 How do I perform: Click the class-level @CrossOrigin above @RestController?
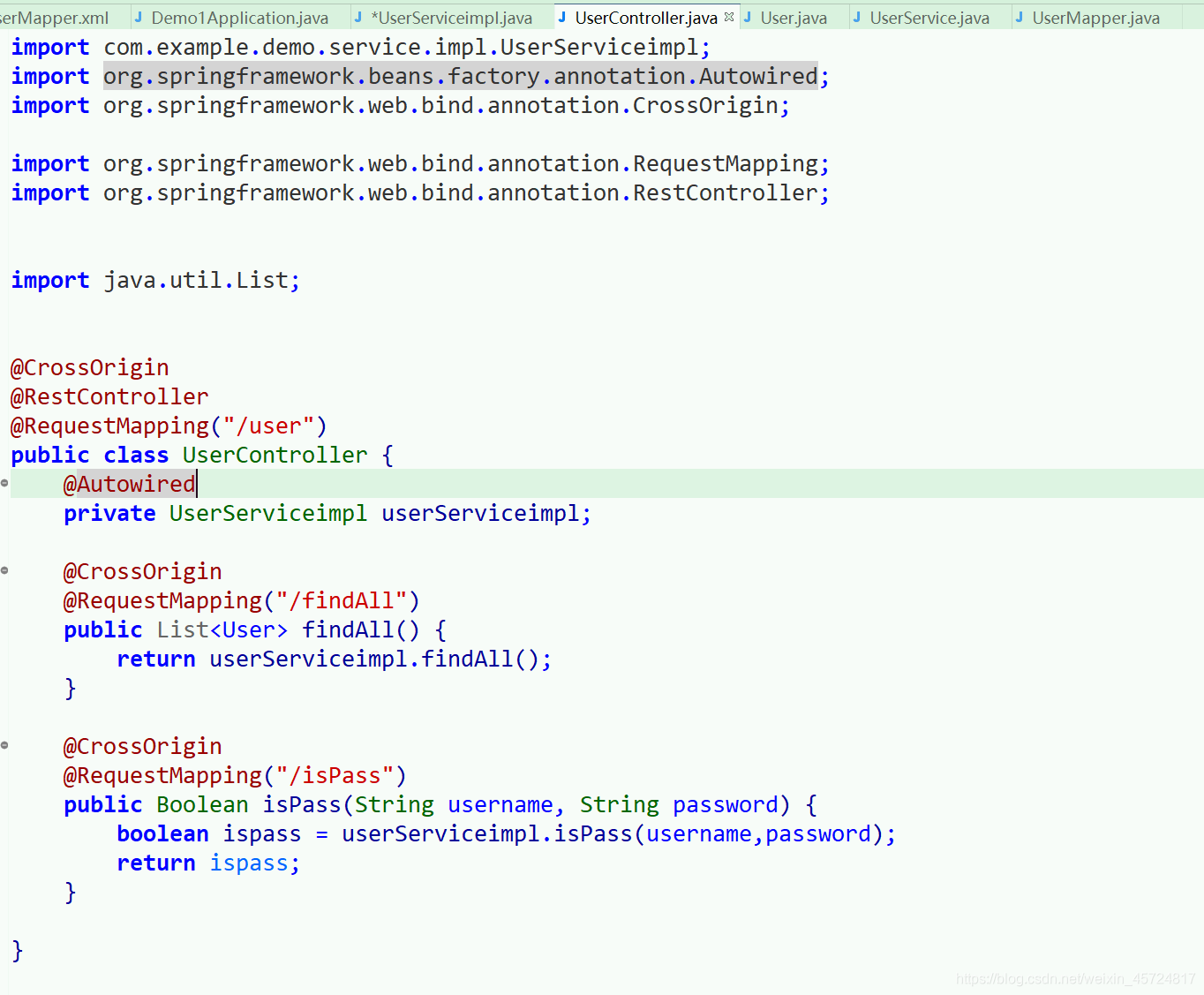pos(90,368)
